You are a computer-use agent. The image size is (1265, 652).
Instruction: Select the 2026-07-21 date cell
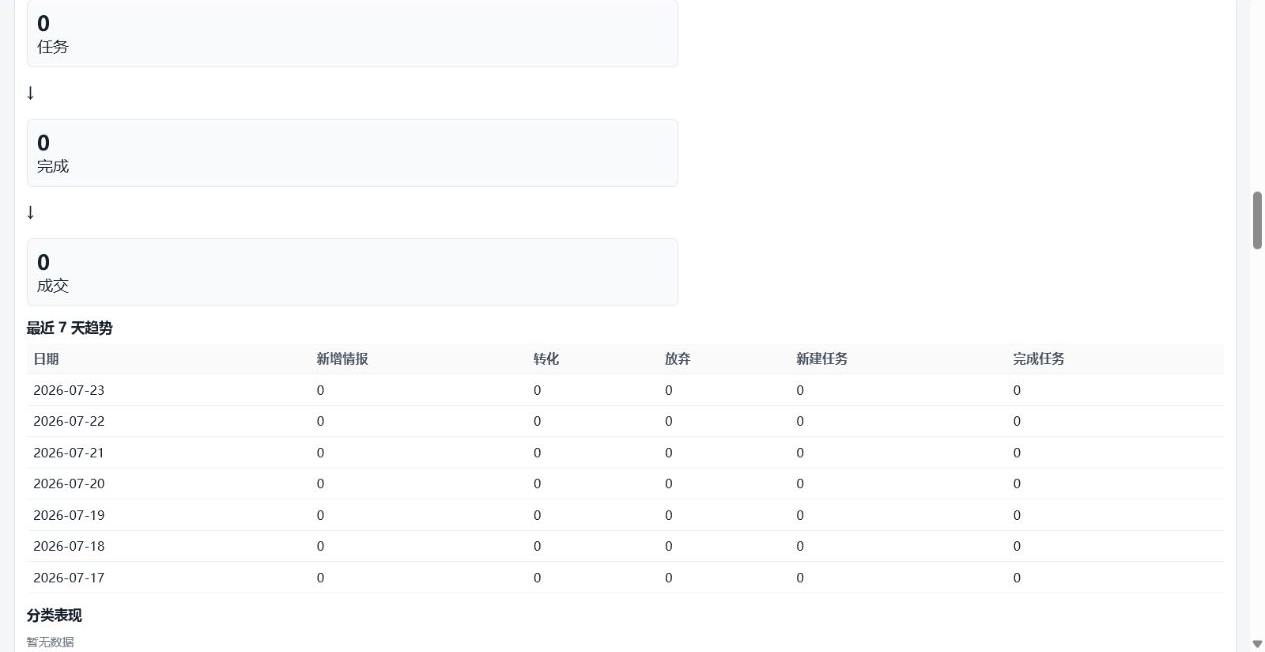pos(69,453)
